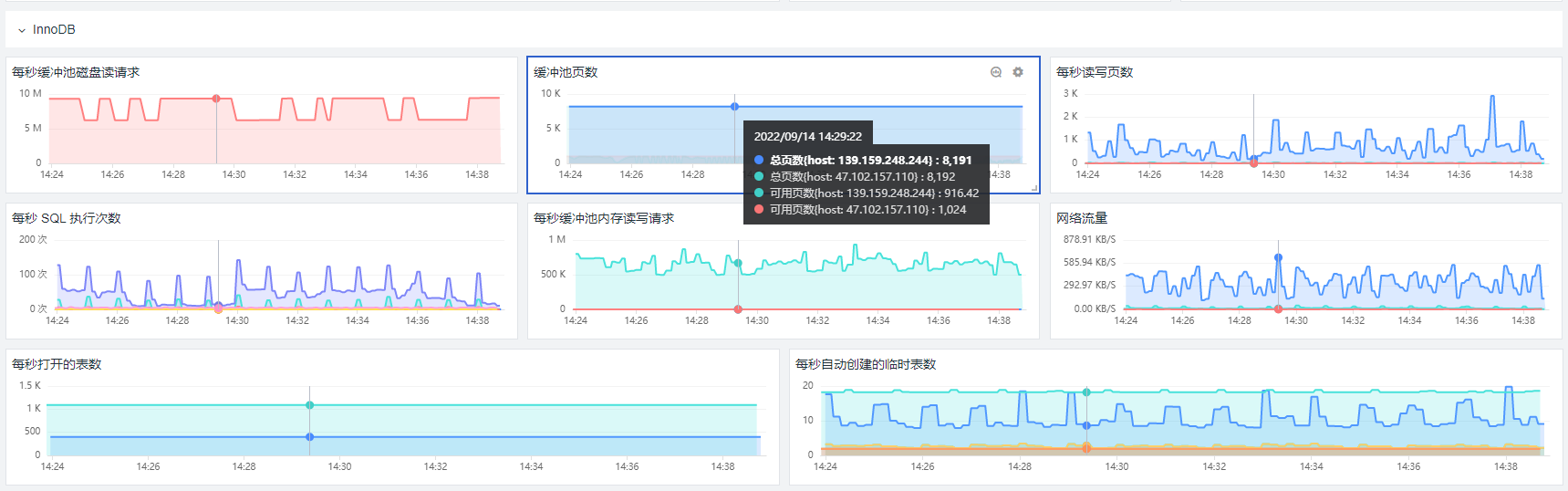
Task: Click red swatch for 可用页数 47.102.157.110
Action: (759, 210)
